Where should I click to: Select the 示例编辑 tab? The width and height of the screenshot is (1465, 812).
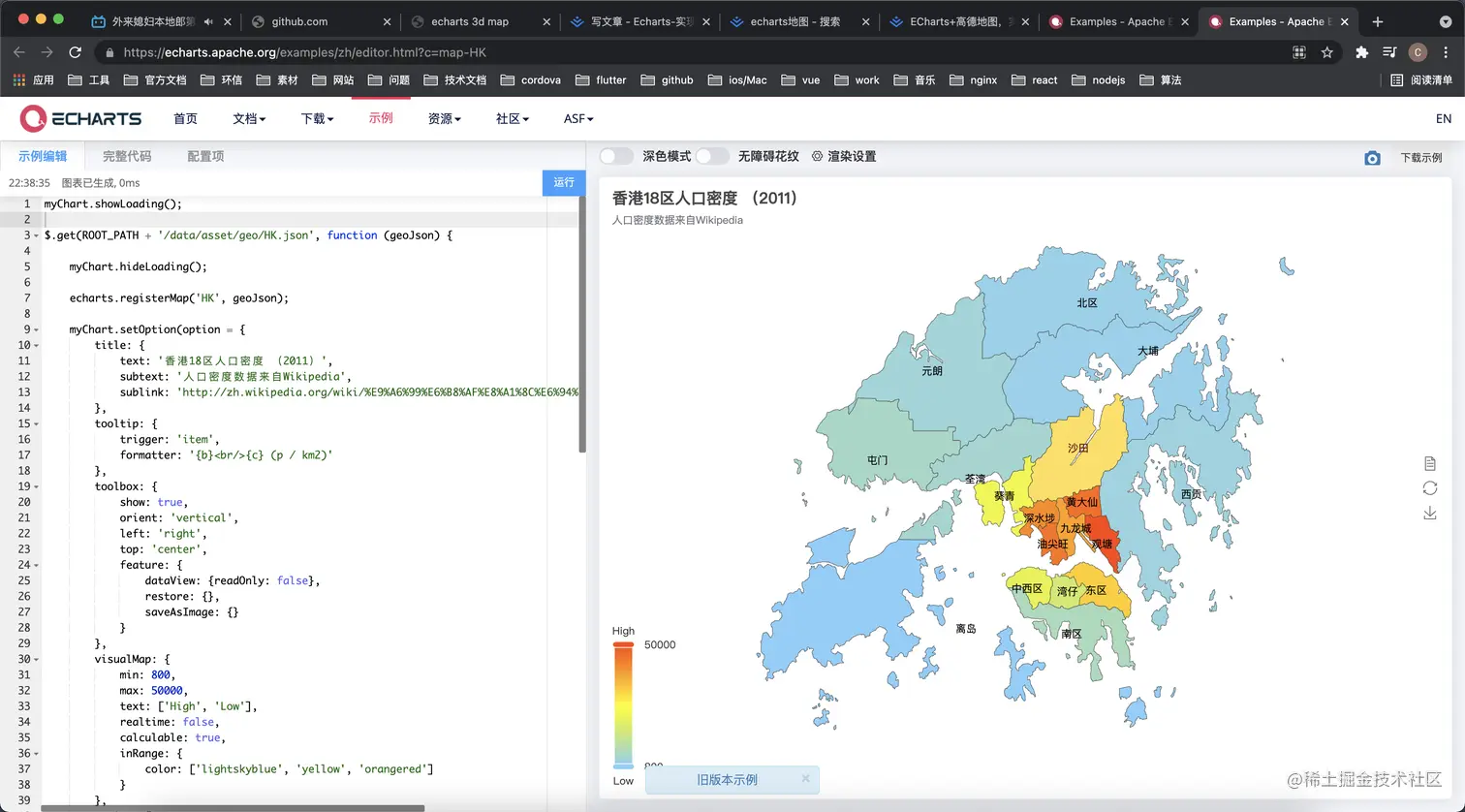(43, 156)
